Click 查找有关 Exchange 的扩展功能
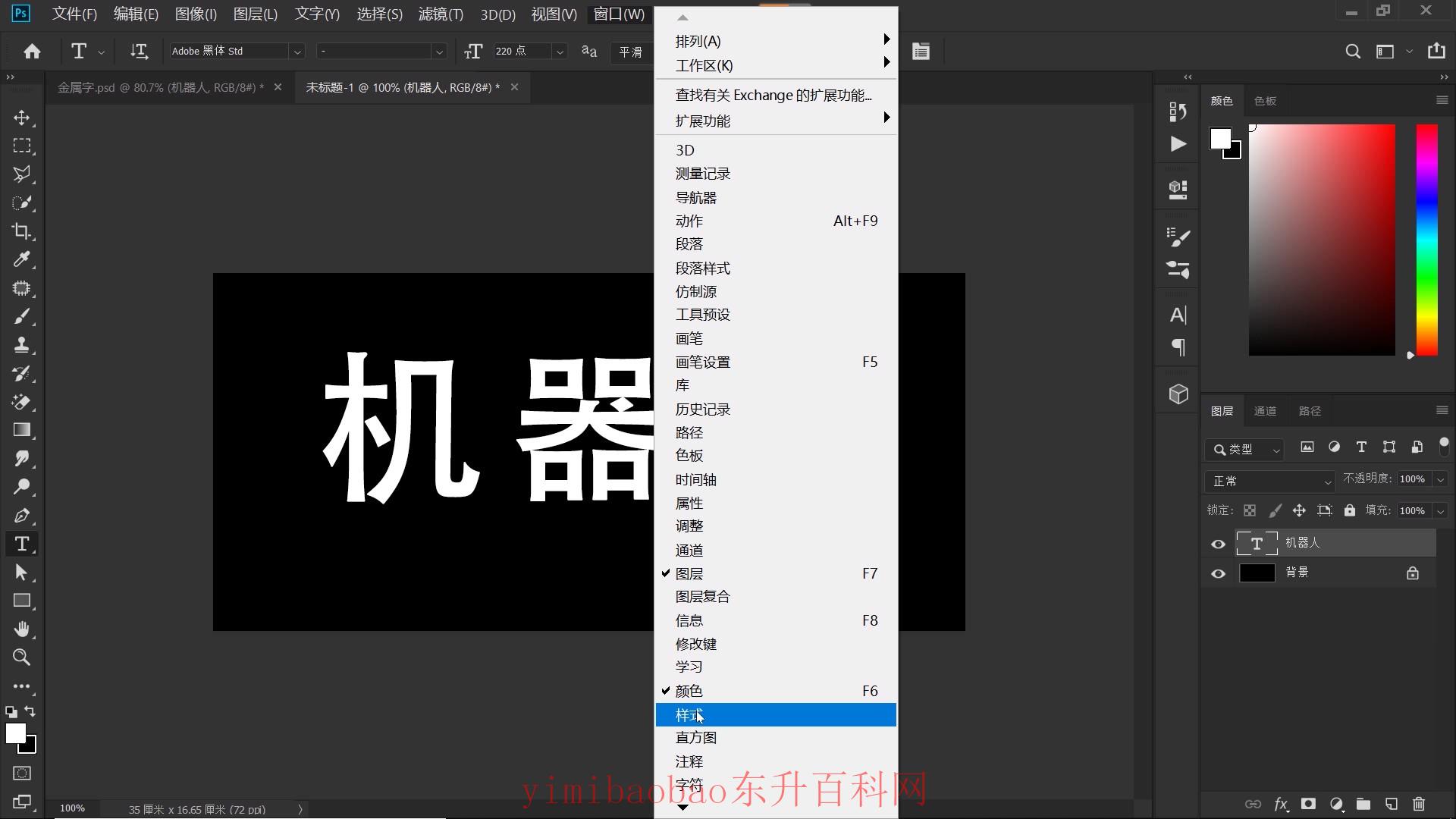Screen dimensions: 1456x819 (776, 95)
